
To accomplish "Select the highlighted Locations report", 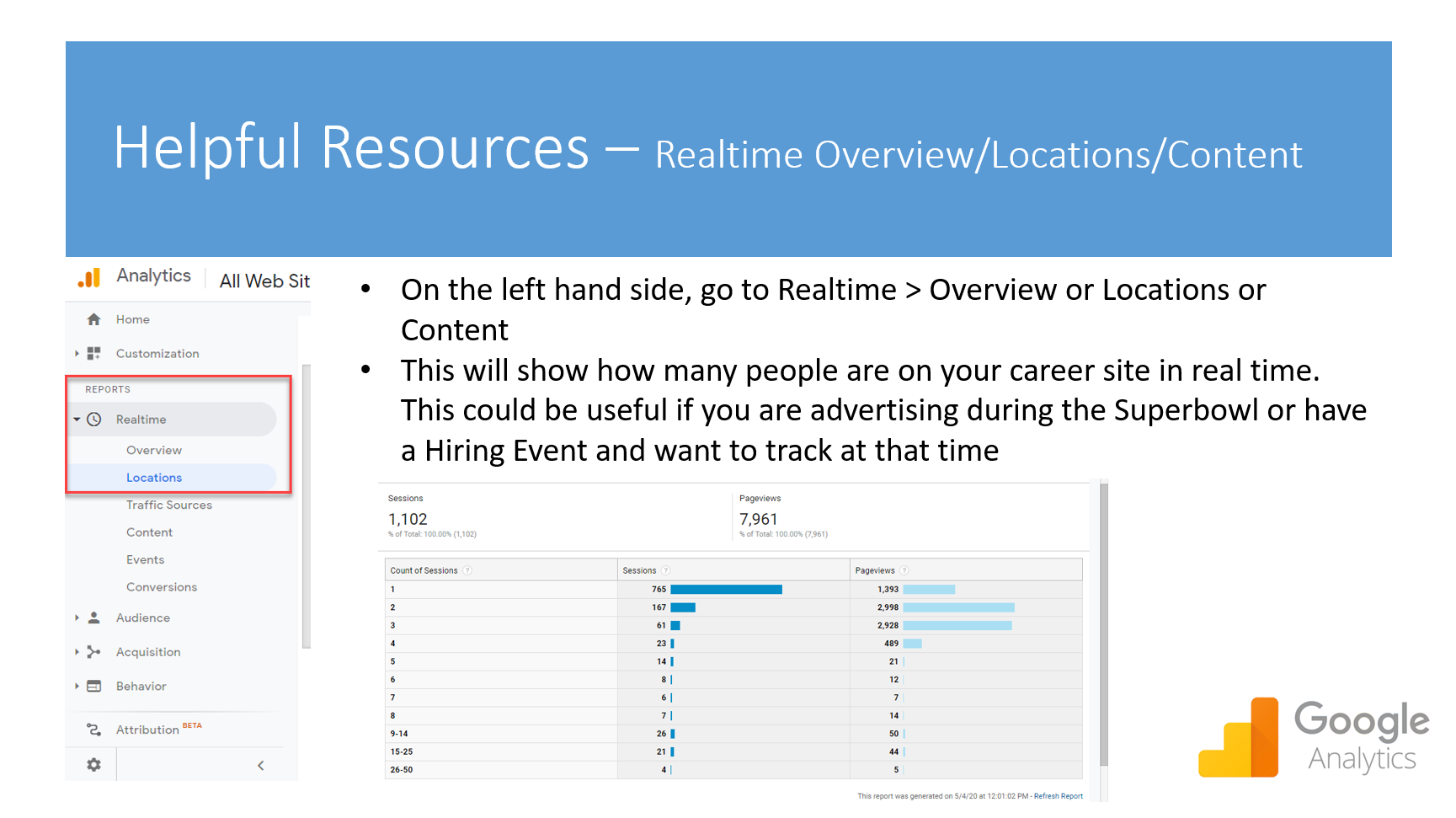I will tap(154, 477).
